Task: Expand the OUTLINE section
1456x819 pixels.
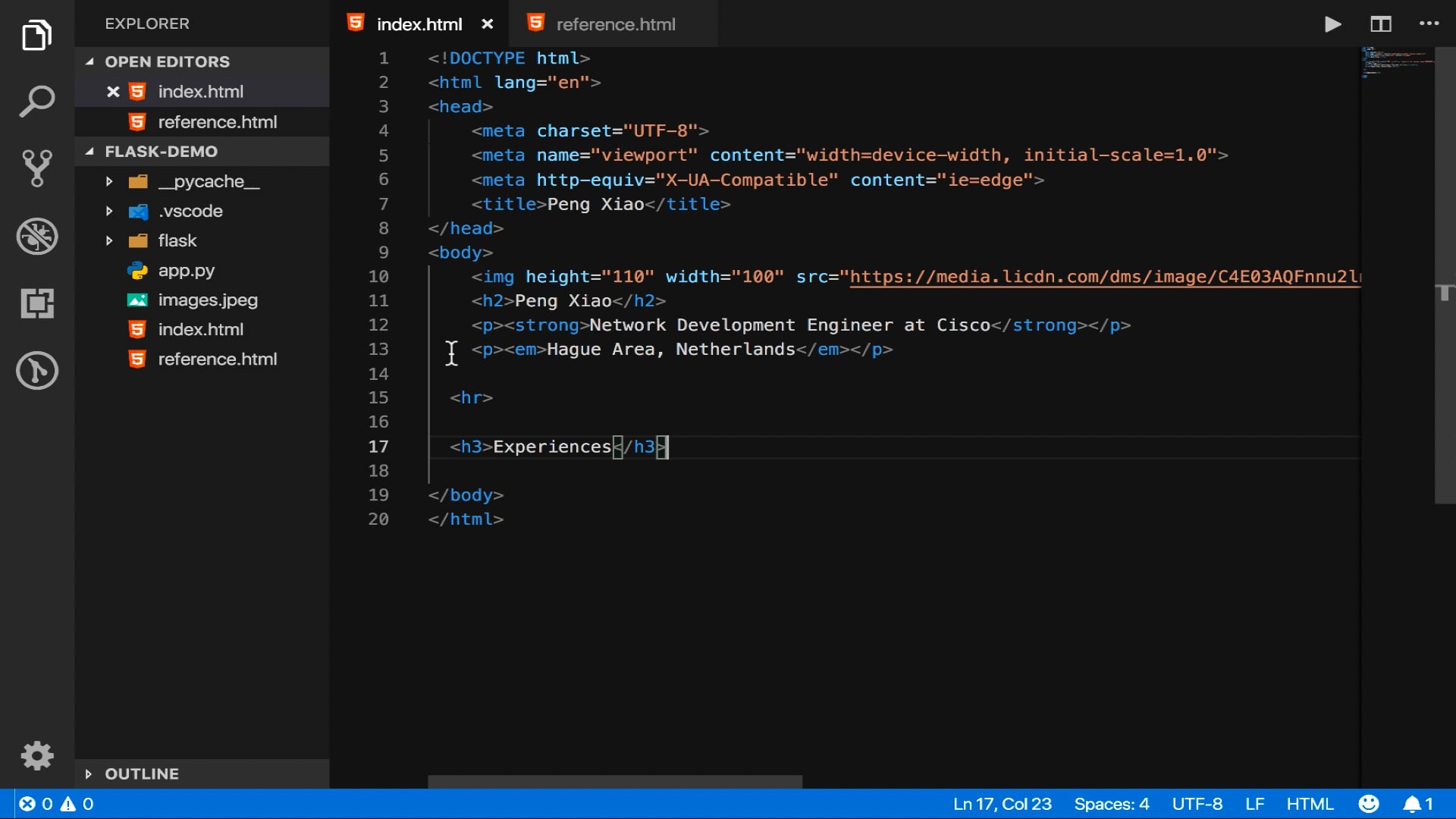Action: (x=142, y=773)
